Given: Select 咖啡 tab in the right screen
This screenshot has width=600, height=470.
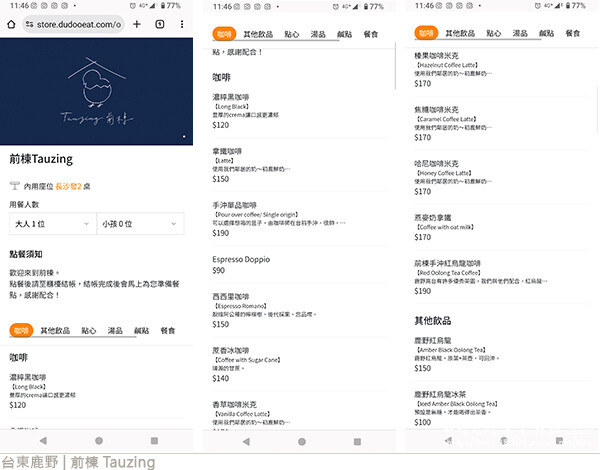Looking at the screenshot, I should pyautogui.click(x=426, y=33).
